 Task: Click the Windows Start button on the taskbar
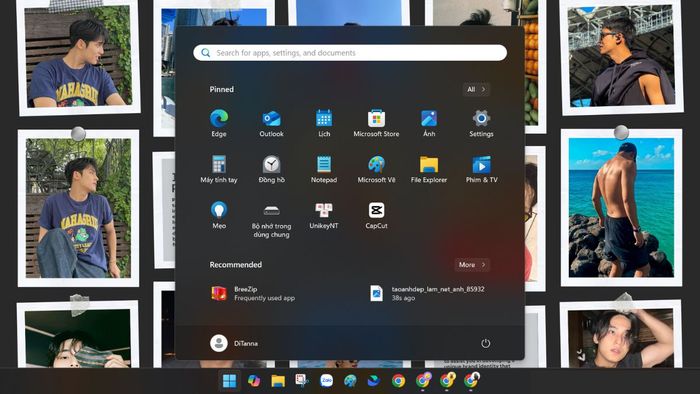229,381
